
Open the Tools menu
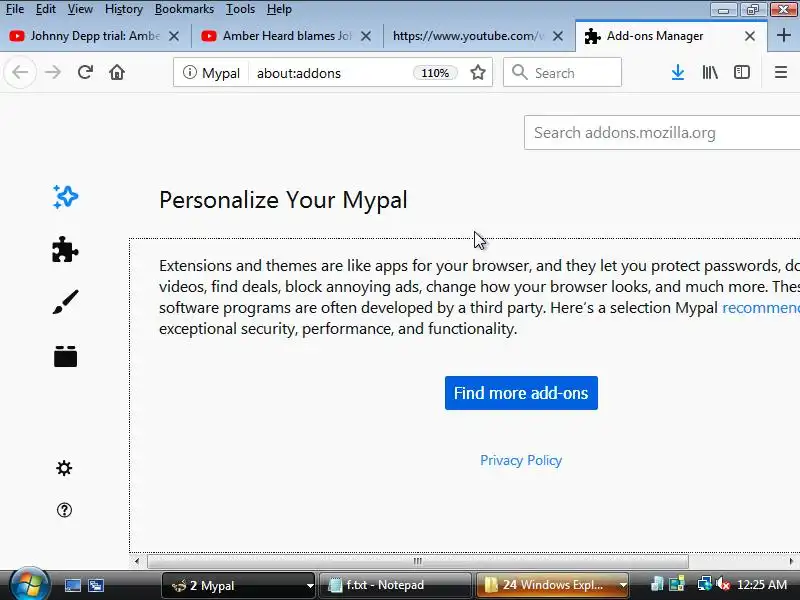[x=240, y=9]
